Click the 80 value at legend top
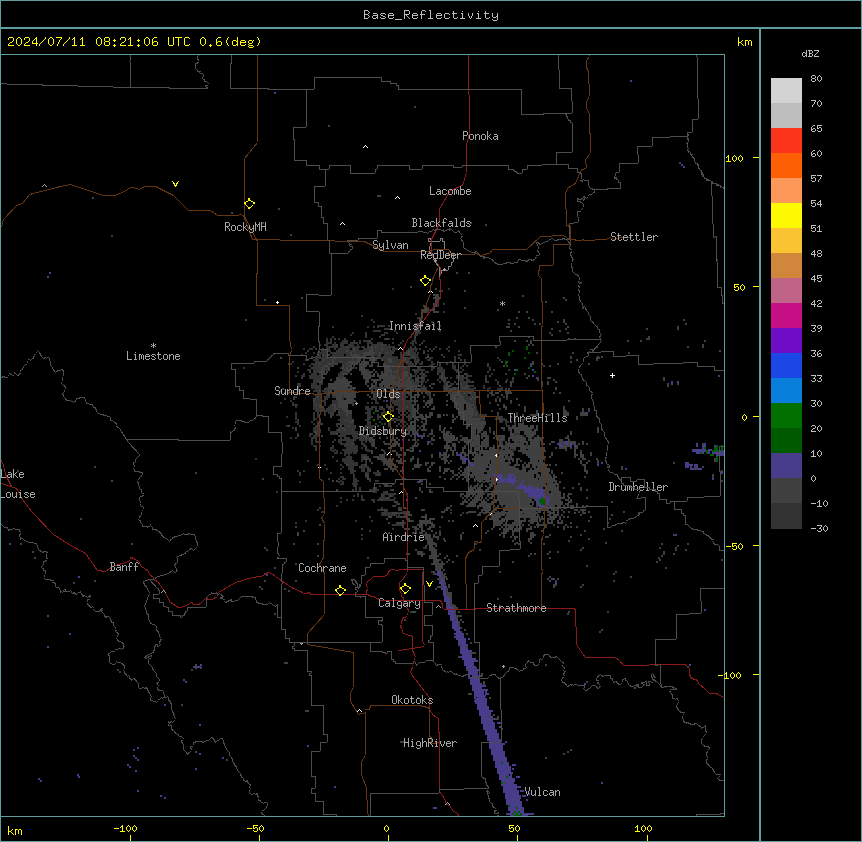This screenshot has height=842, width=862. pos(816,79)
